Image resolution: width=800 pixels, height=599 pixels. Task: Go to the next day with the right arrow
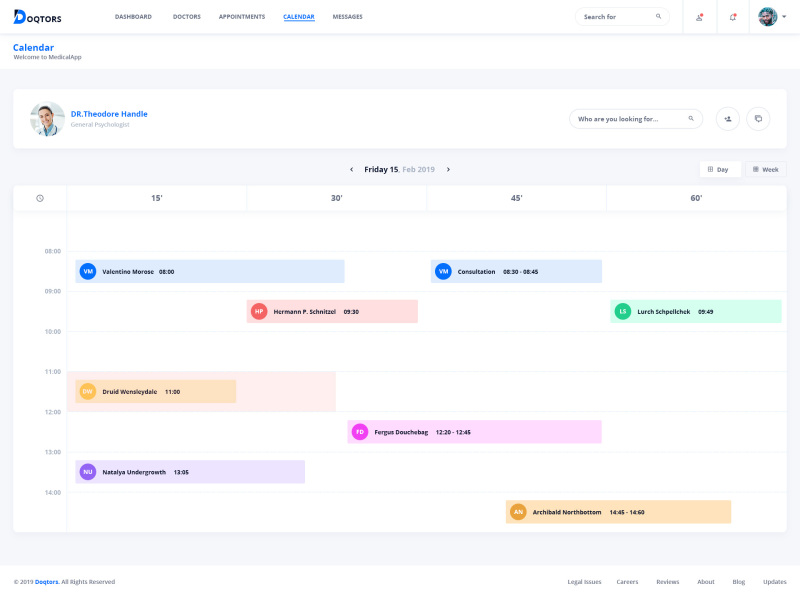[448, 169]
